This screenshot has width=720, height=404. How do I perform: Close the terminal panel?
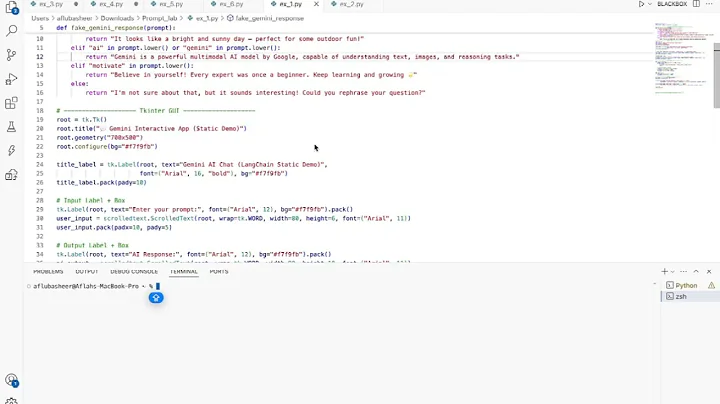click(709, 271)
